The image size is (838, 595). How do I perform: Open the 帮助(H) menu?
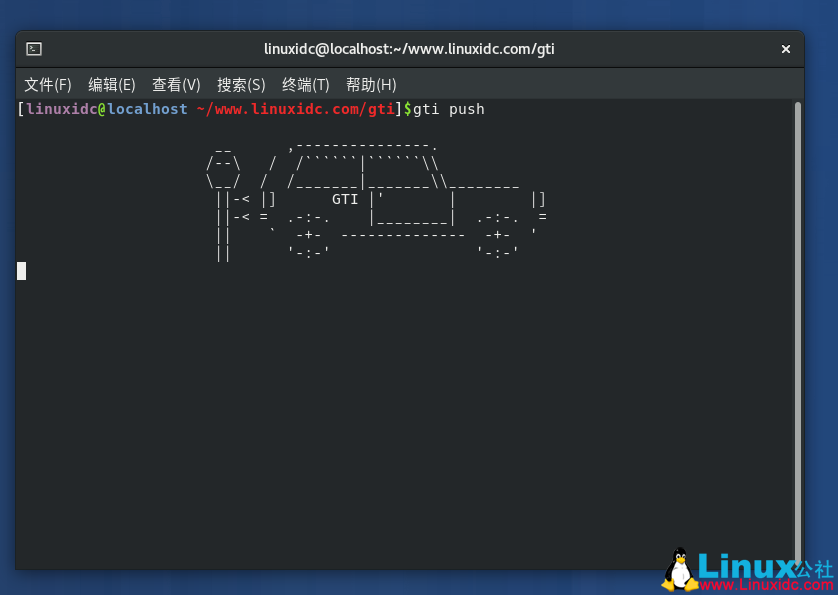click(371, 84)
